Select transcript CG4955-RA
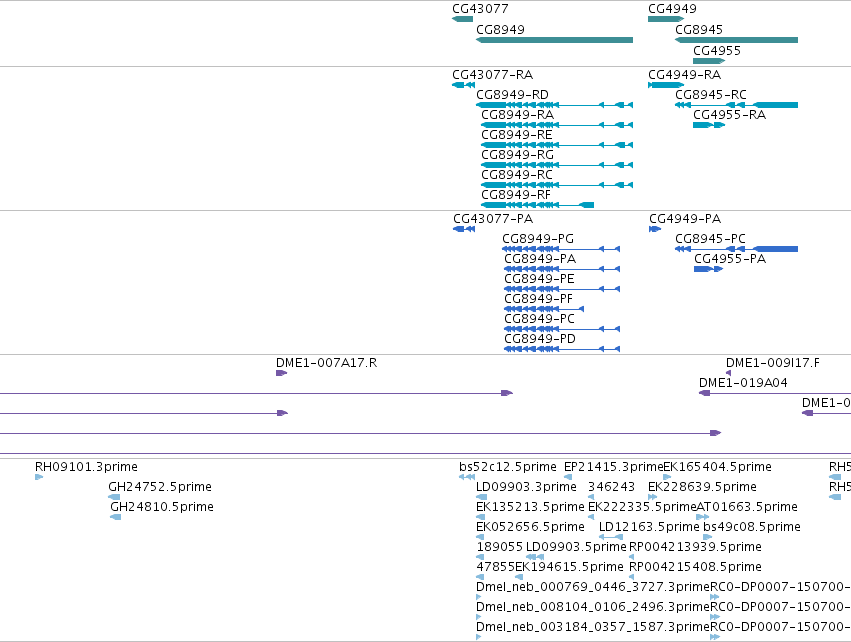The image size is (851, 642). 709,125
